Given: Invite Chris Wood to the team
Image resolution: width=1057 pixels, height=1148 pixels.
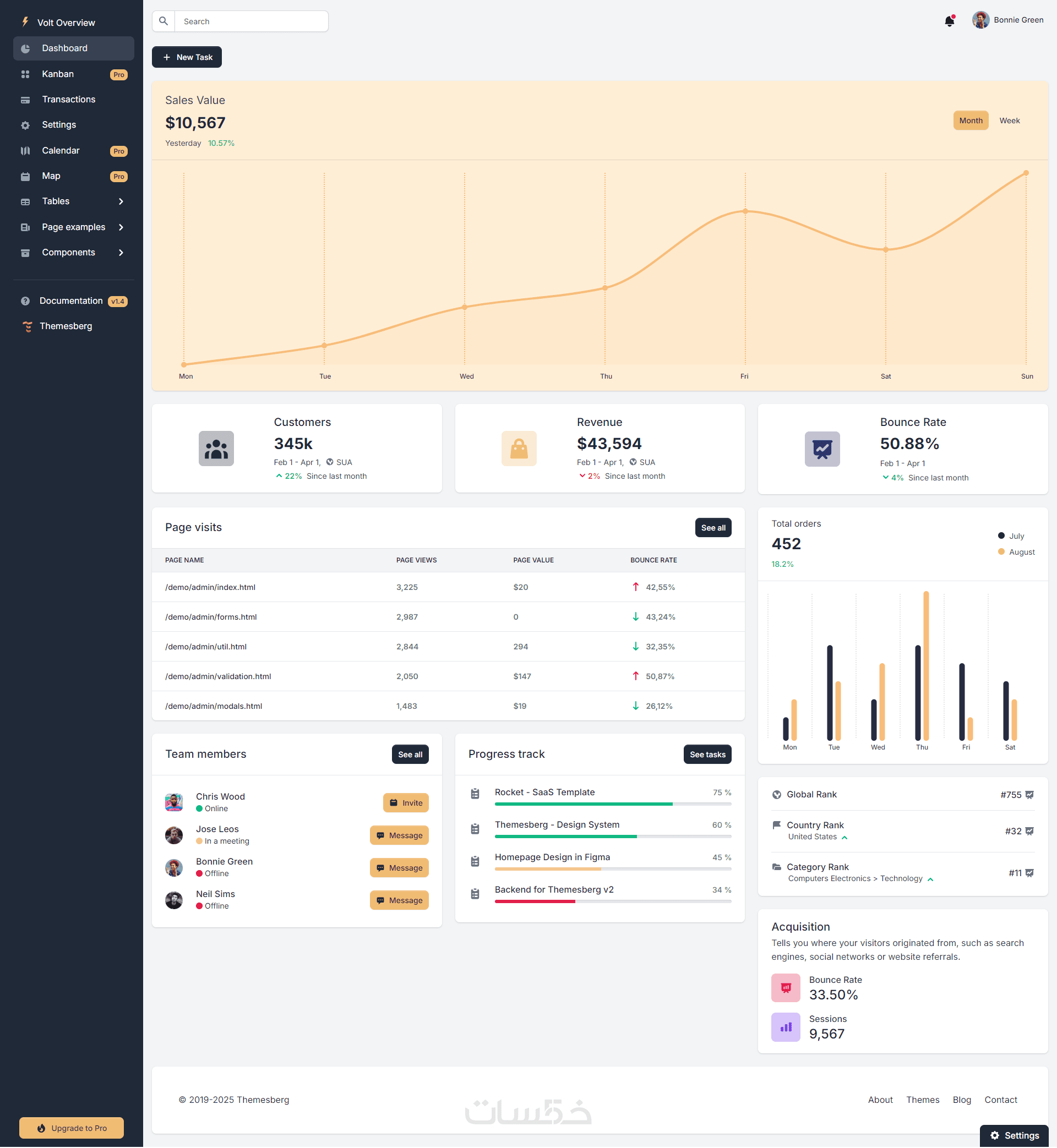Looking at the screenshot, I should click(406, 803).
